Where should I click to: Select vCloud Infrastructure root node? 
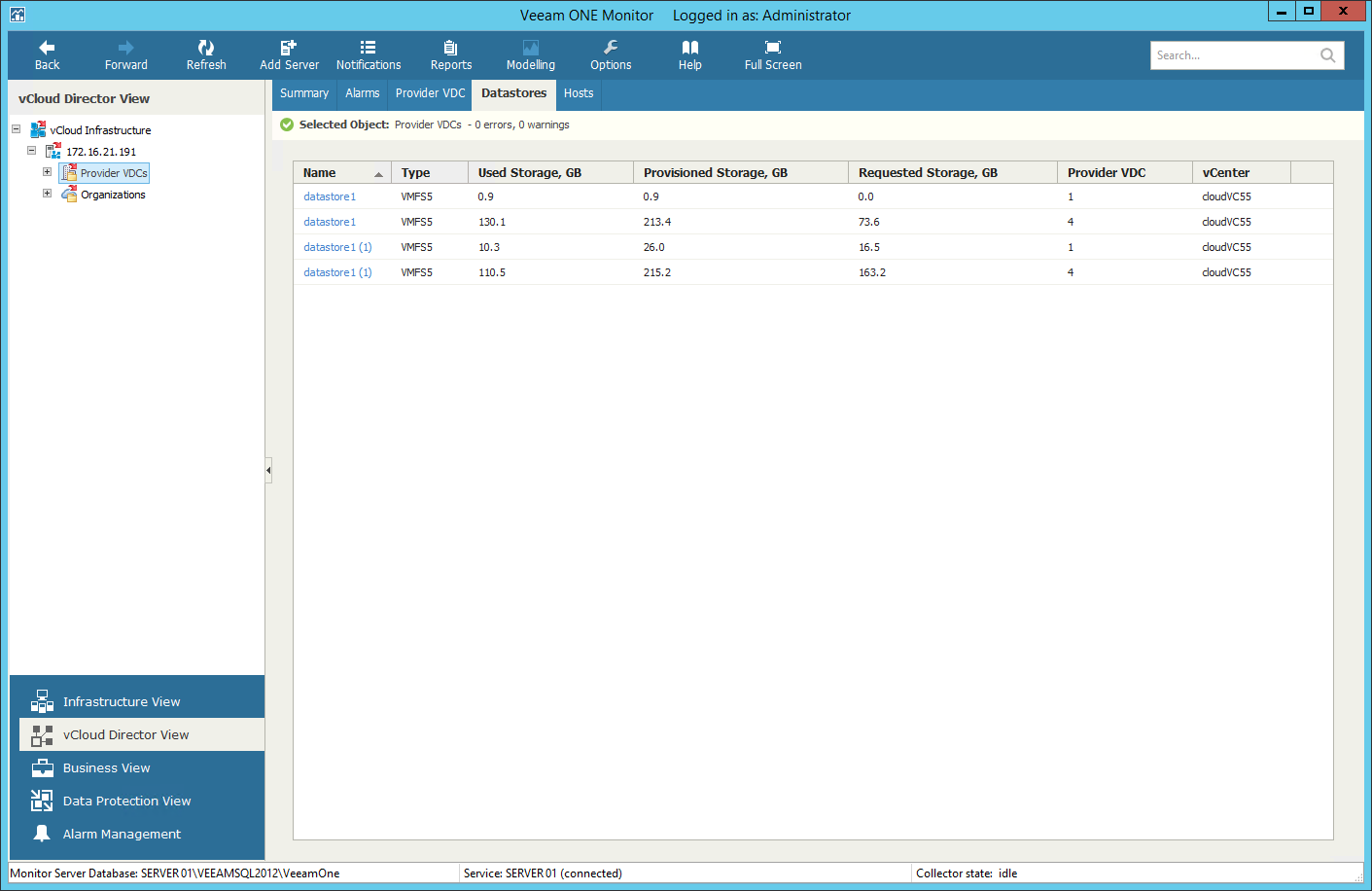pyautogui.click(x=100, y=130)
